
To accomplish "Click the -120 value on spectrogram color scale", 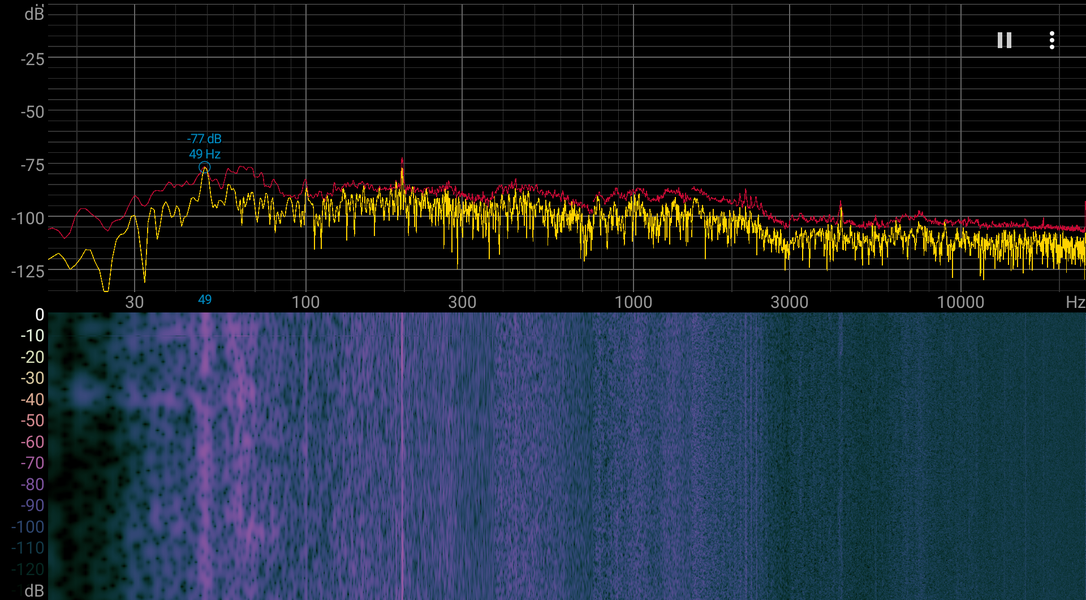I will point(28,570).
